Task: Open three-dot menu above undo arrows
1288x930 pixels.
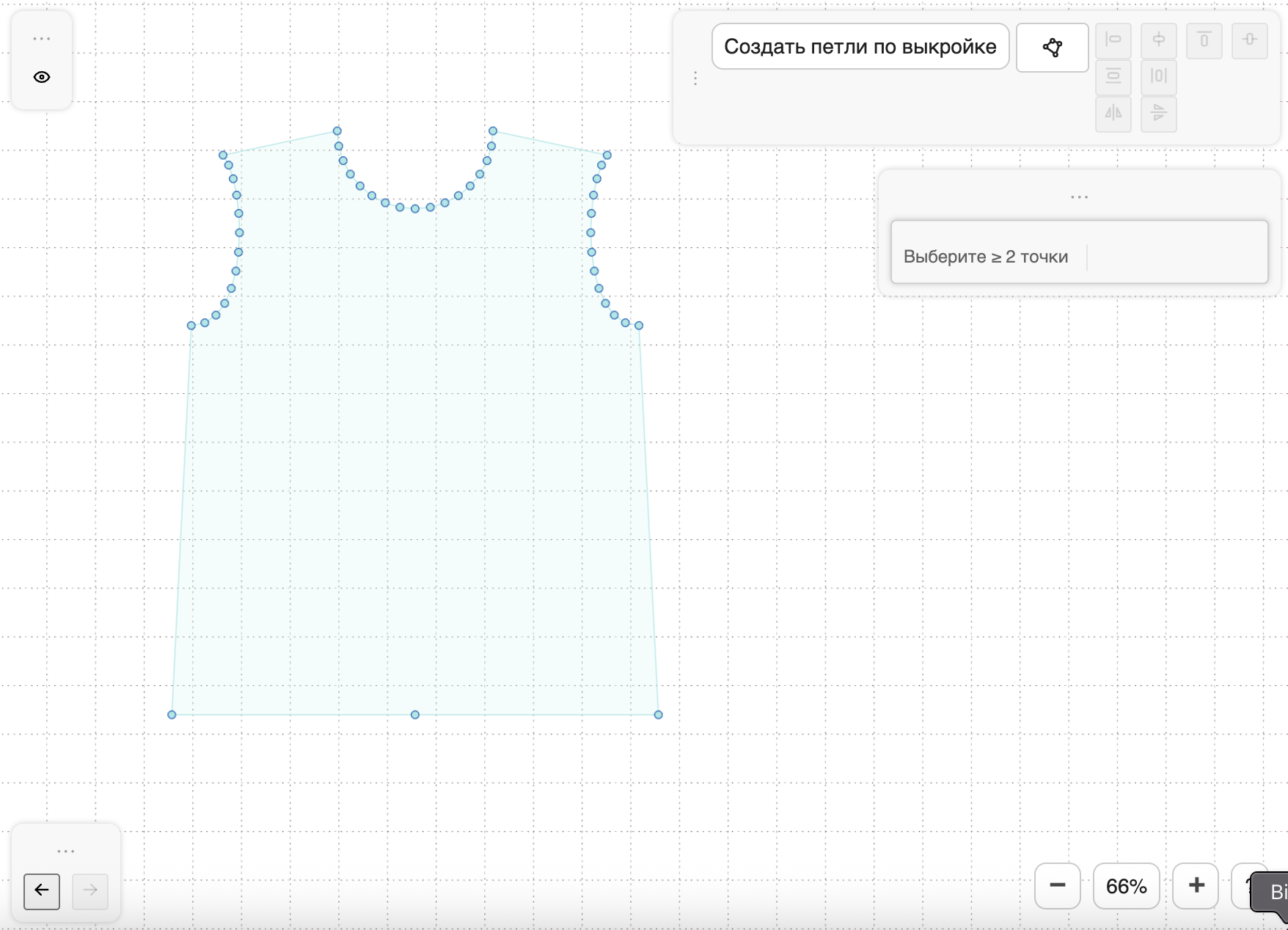Action: coord(66,852)
